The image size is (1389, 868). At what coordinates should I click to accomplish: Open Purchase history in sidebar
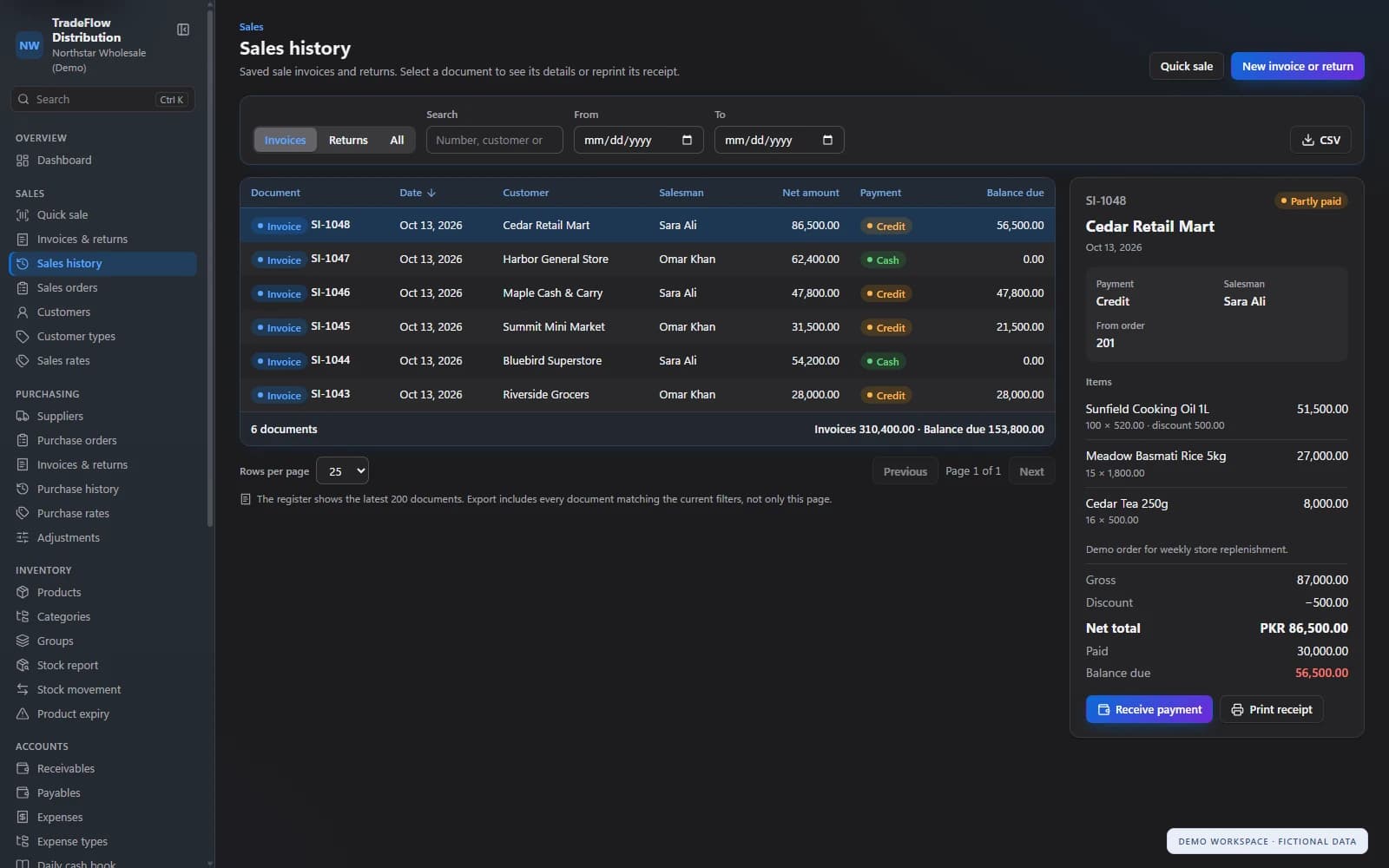[102, 490]
